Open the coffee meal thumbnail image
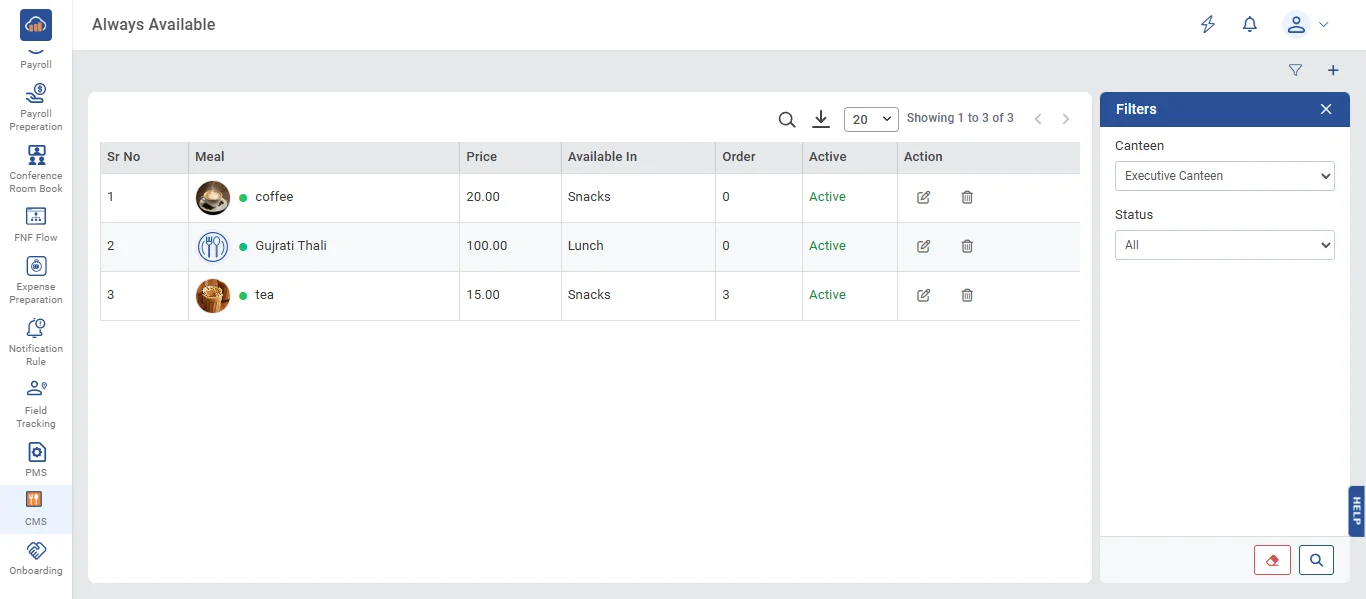 [213, 197]
